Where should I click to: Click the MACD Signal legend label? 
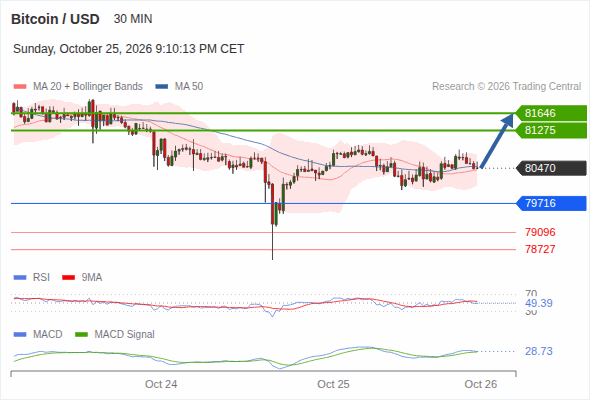(x=125, y=335)
